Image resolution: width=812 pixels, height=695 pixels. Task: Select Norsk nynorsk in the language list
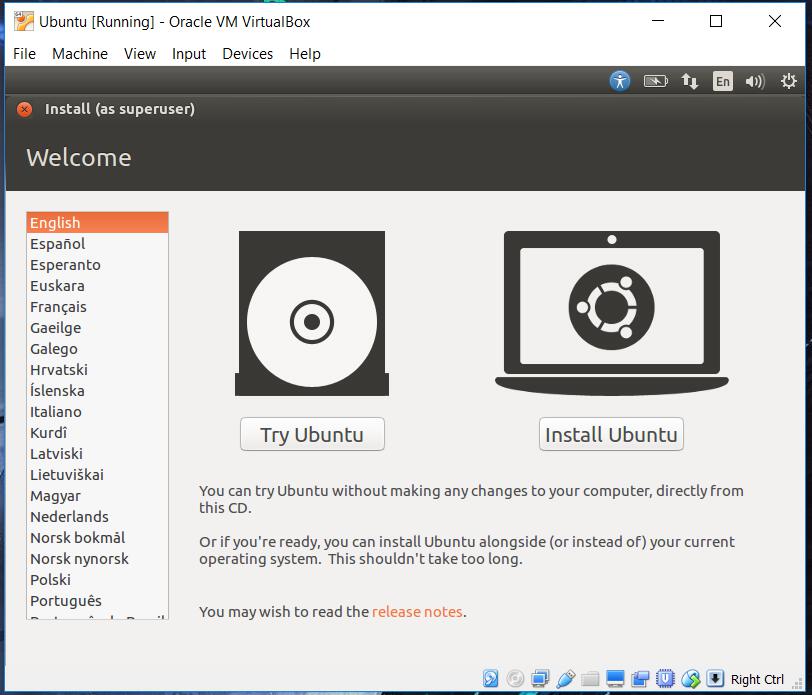pos(97,559)
